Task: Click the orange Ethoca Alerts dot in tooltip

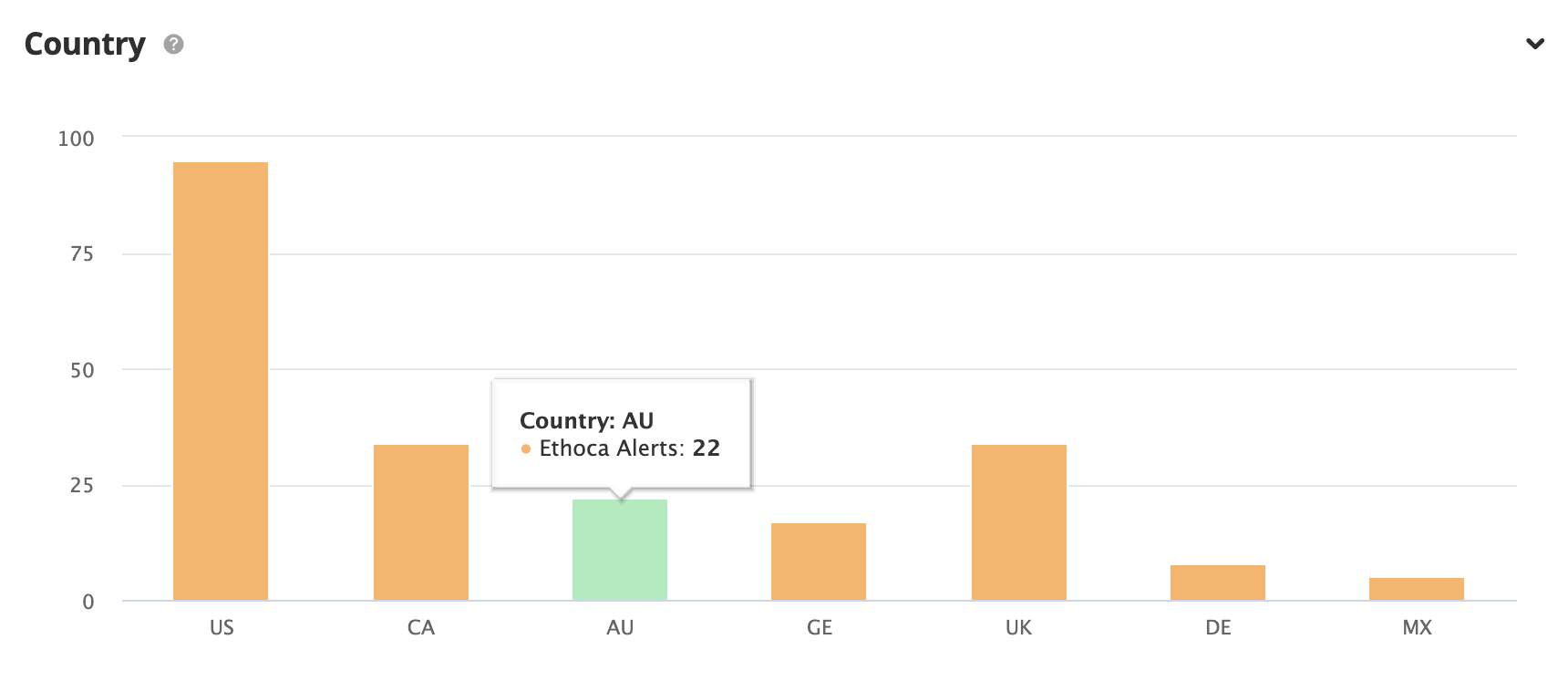Action: pos(526,449)
